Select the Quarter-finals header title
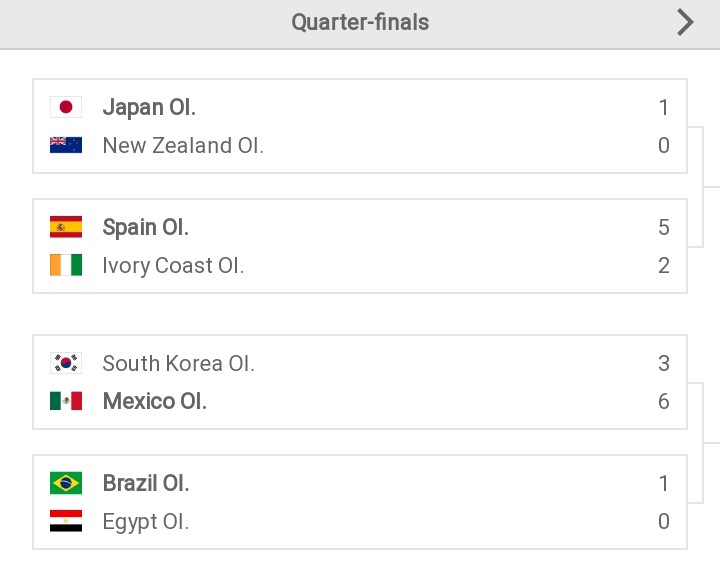Screen dimensions: 720x563 [x=360, y=22]
